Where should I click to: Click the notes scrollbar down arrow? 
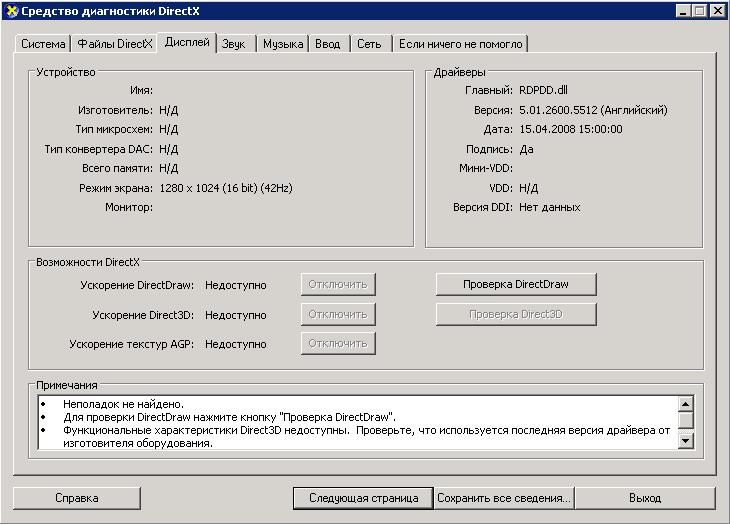coord(685,440)
